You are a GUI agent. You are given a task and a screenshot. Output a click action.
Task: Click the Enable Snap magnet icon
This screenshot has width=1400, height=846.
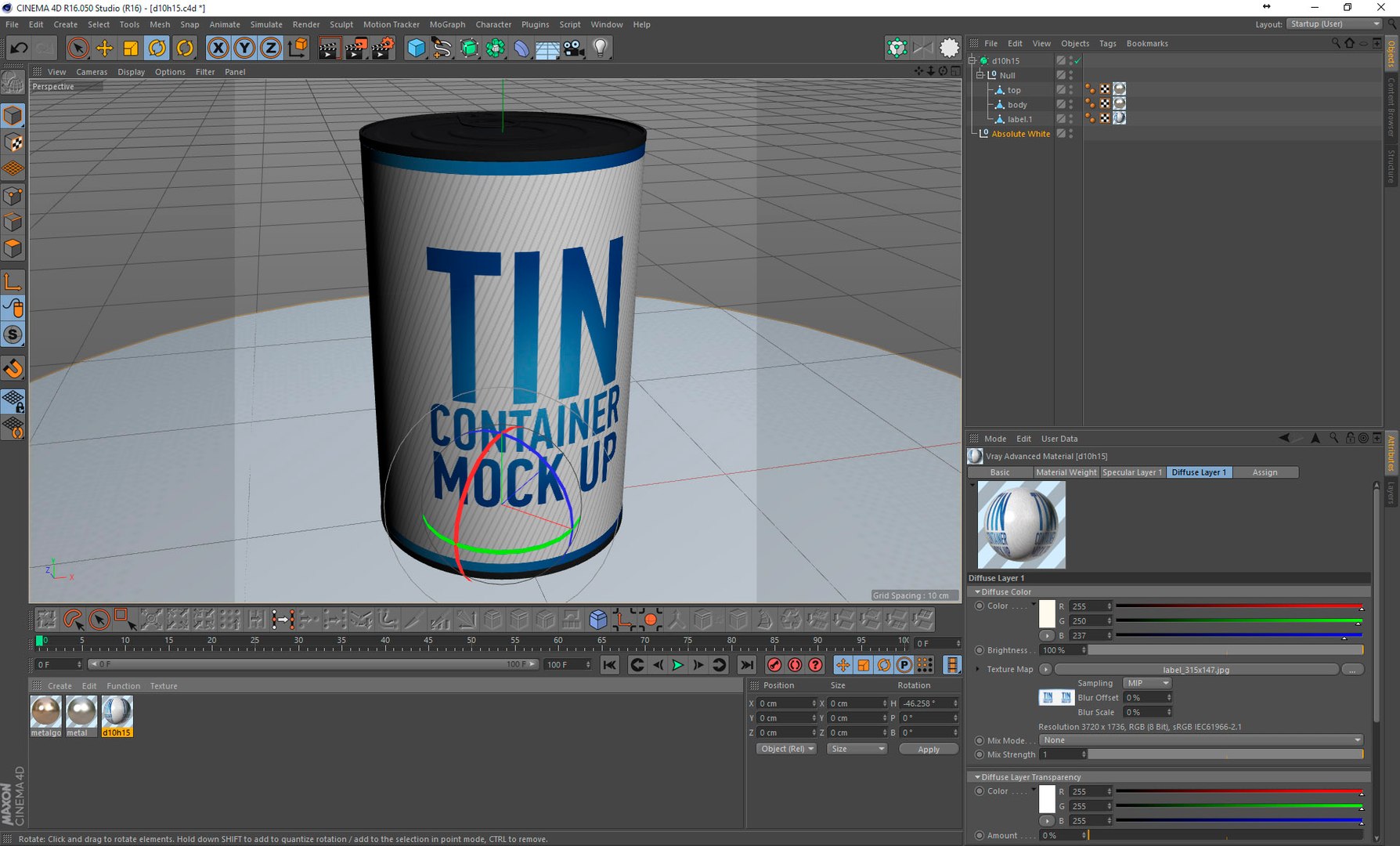click(13, 368)
